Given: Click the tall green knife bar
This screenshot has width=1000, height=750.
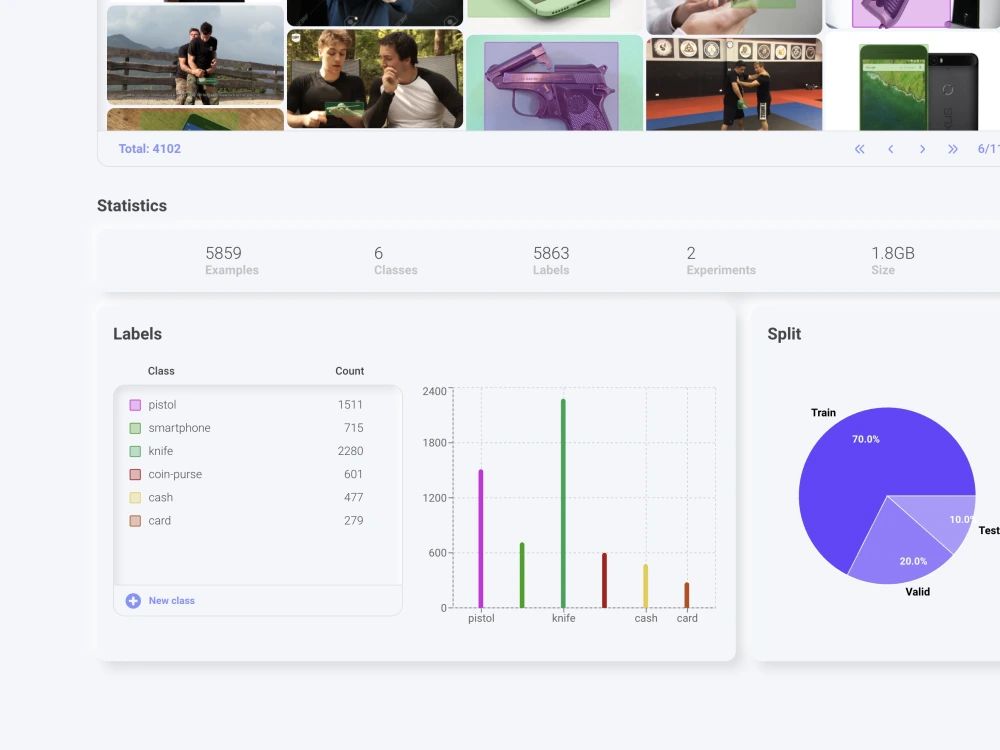Looking at the screenshot, I should tap(563, 504).
